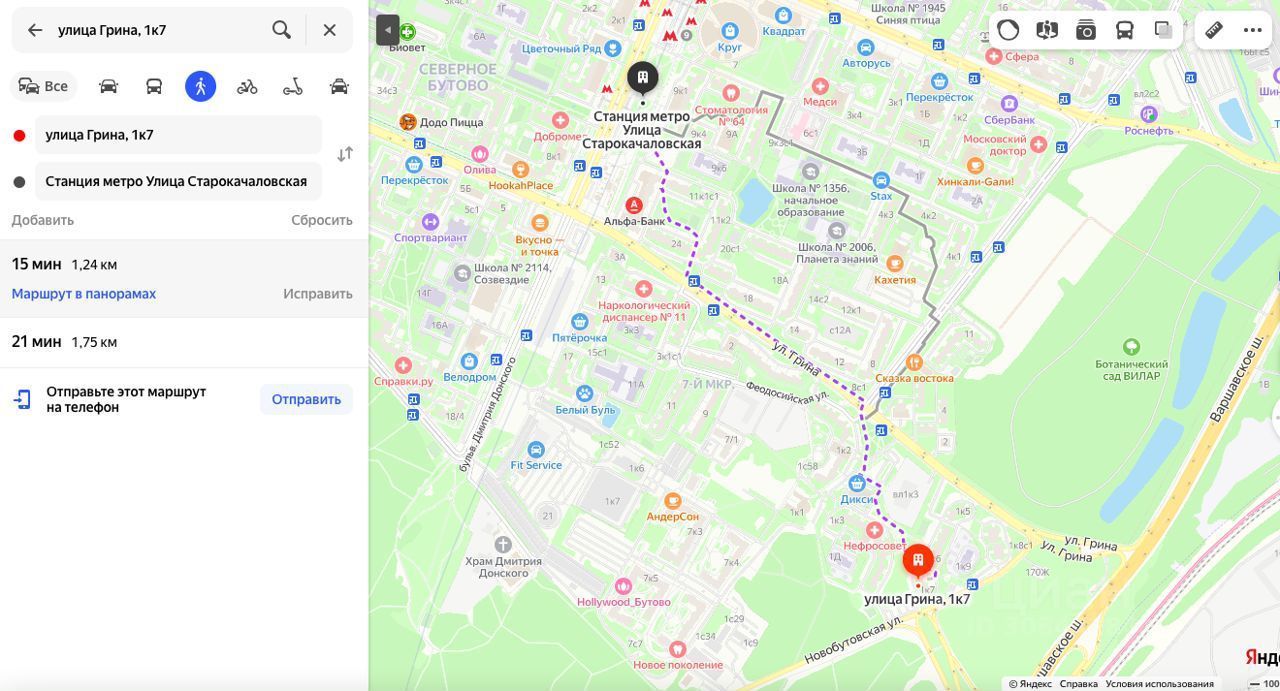Click the Дикси store icon
This screenshot has width=1280, height=691.
tap(857, 484)
